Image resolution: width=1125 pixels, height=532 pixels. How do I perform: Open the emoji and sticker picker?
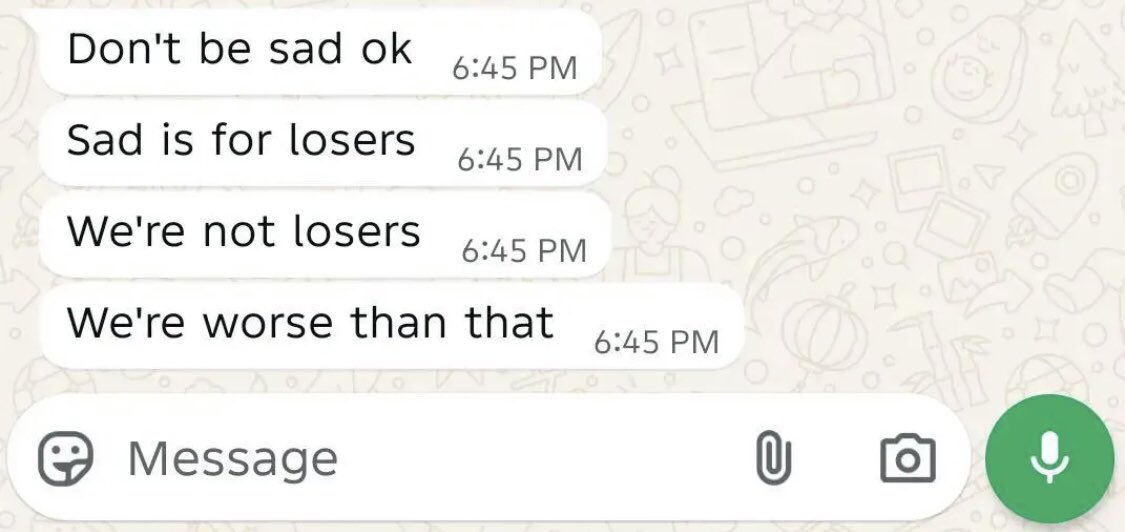[65, 458]
